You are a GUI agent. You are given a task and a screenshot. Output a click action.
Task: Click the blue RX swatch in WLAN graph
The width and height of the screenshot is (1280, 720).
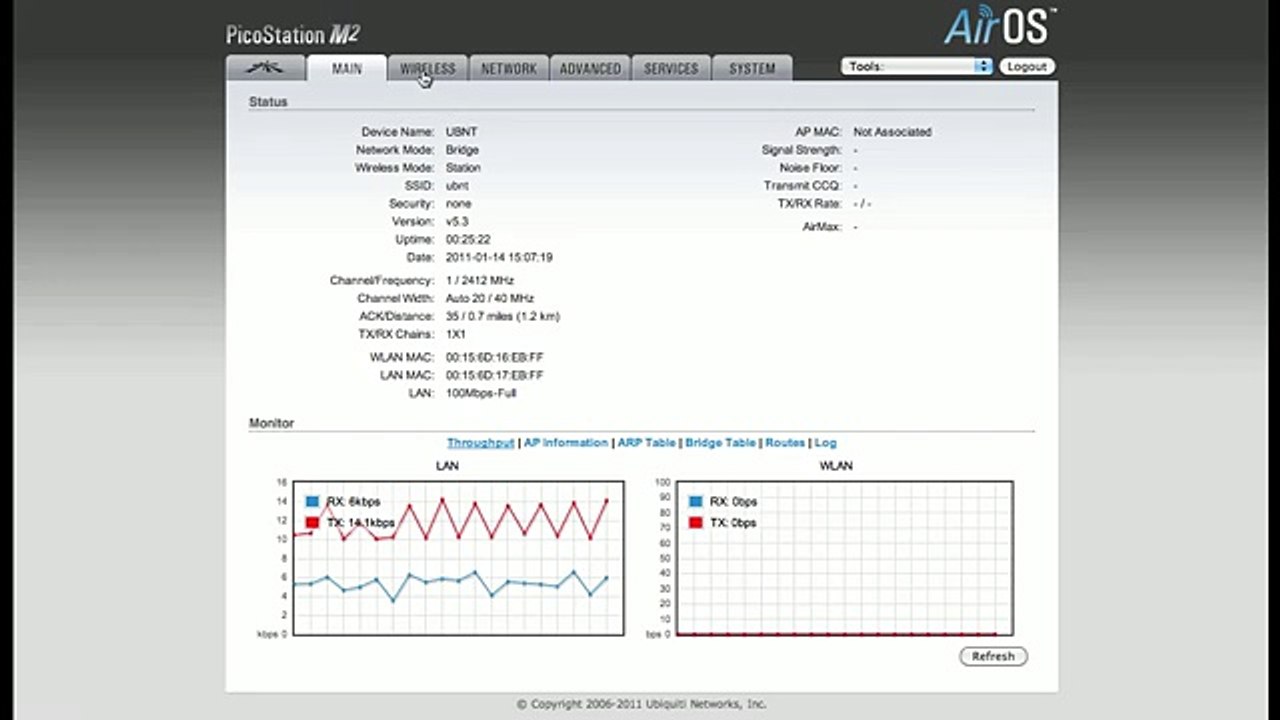[696, 501]
